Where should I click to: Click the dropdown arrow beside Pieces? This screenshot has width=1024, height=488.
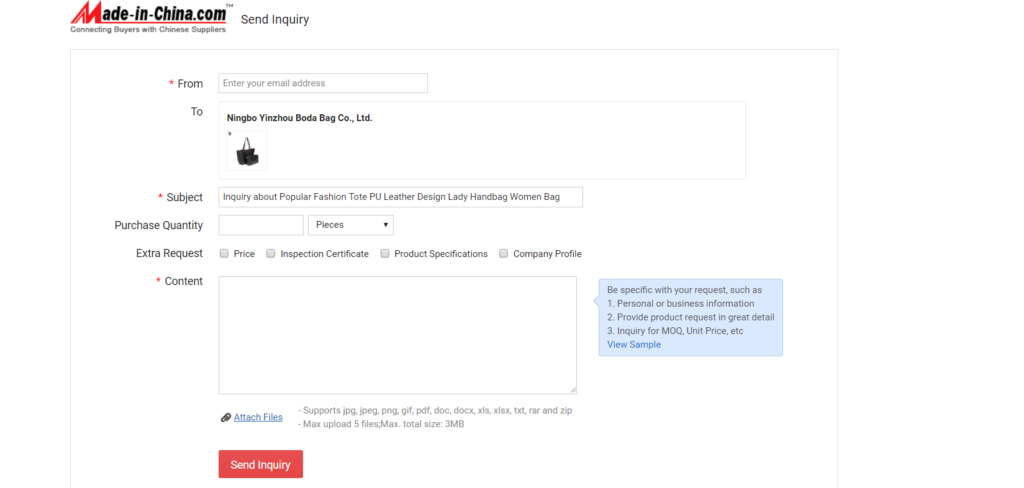pos(386,225)
